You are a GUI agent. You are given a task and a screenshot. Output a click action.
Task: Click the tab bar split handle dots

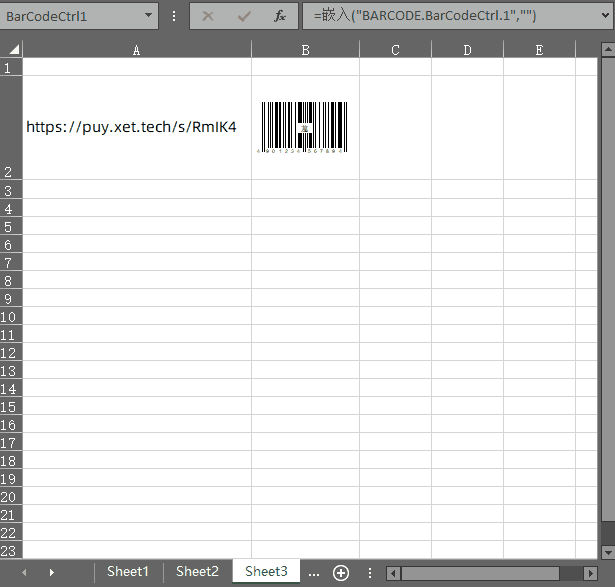tap(369, 573)
